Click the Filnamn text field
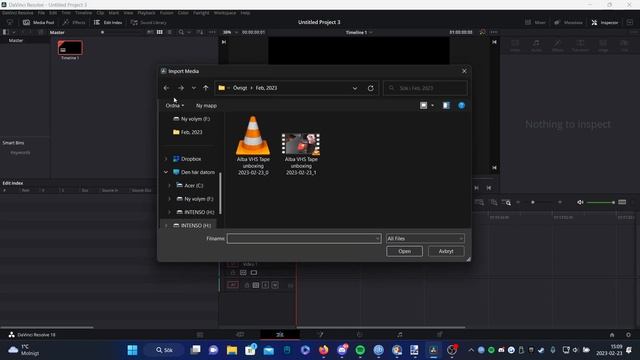The height and width of the screenshot is (360, 640). (304, 238)
